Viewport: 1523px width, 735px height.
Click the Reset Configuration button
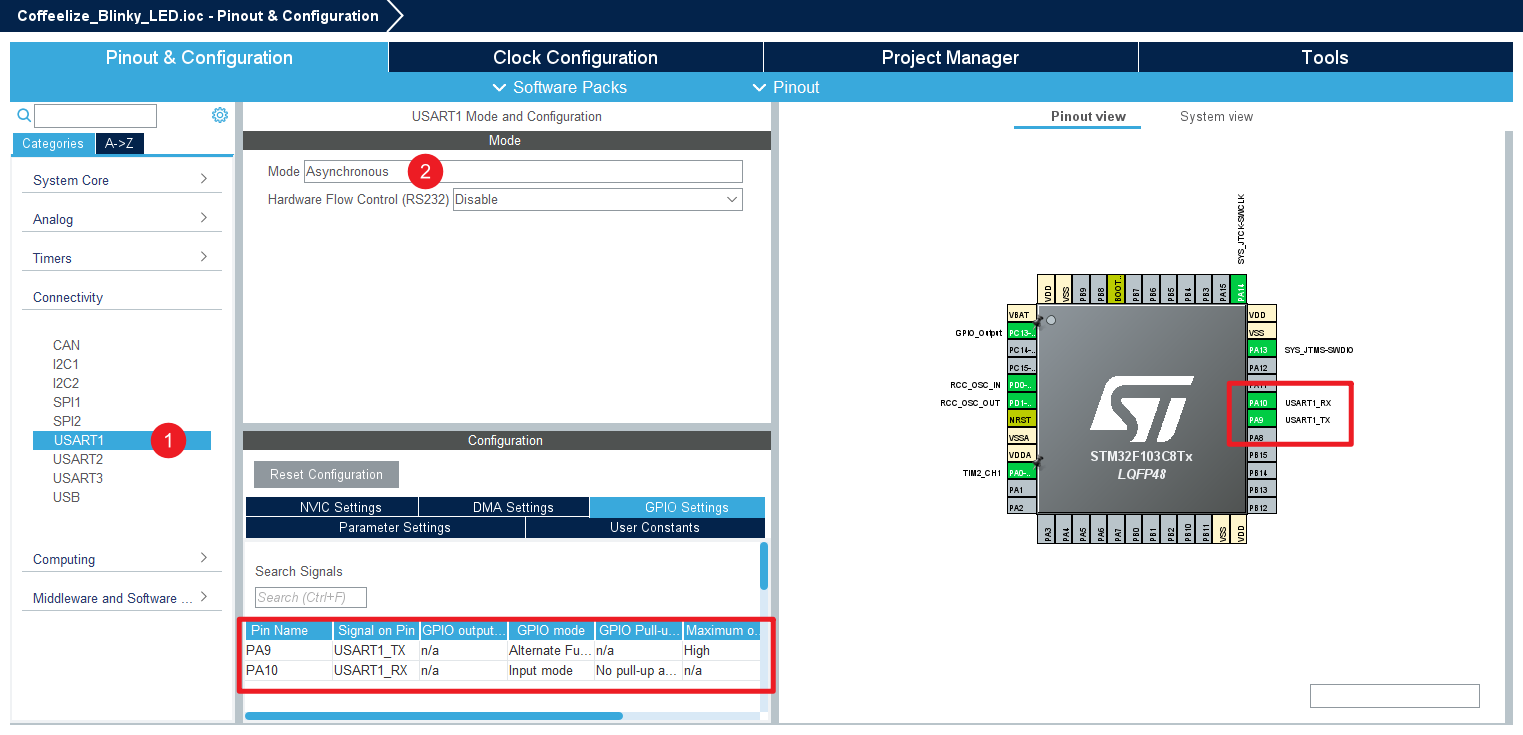point(326,474)
